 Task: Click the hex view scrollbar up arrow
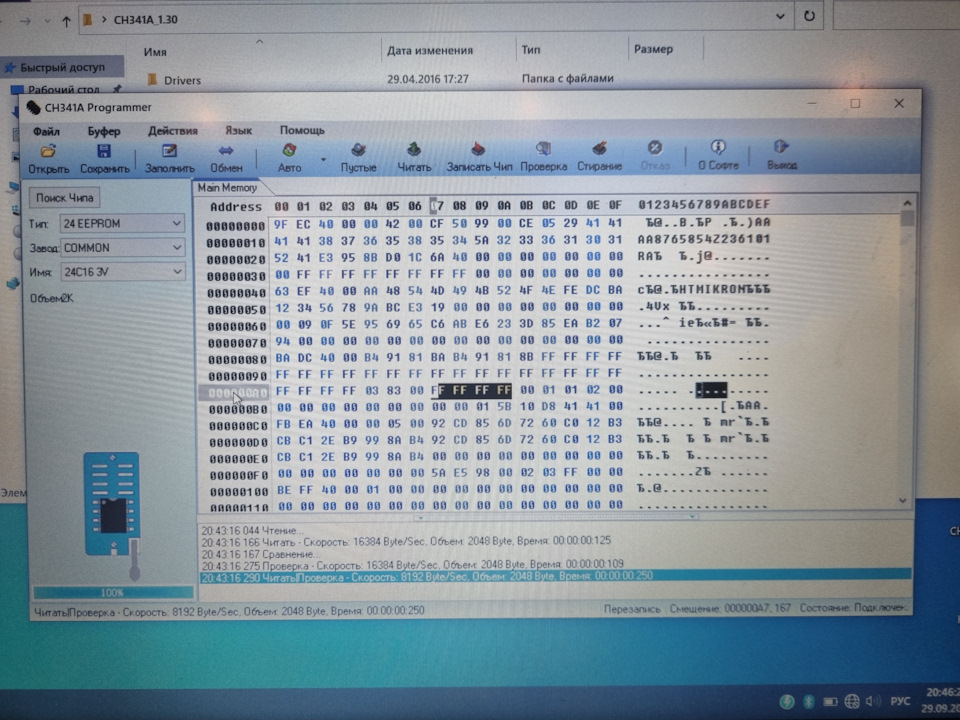tap(907, 203)
